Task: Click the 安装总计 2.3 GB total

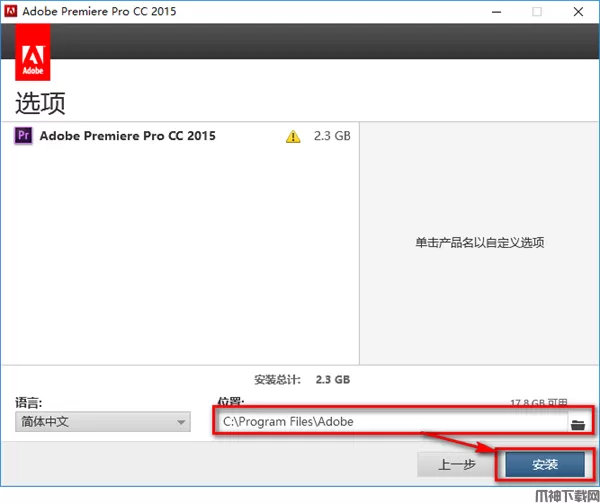Action: pos(302,379)
